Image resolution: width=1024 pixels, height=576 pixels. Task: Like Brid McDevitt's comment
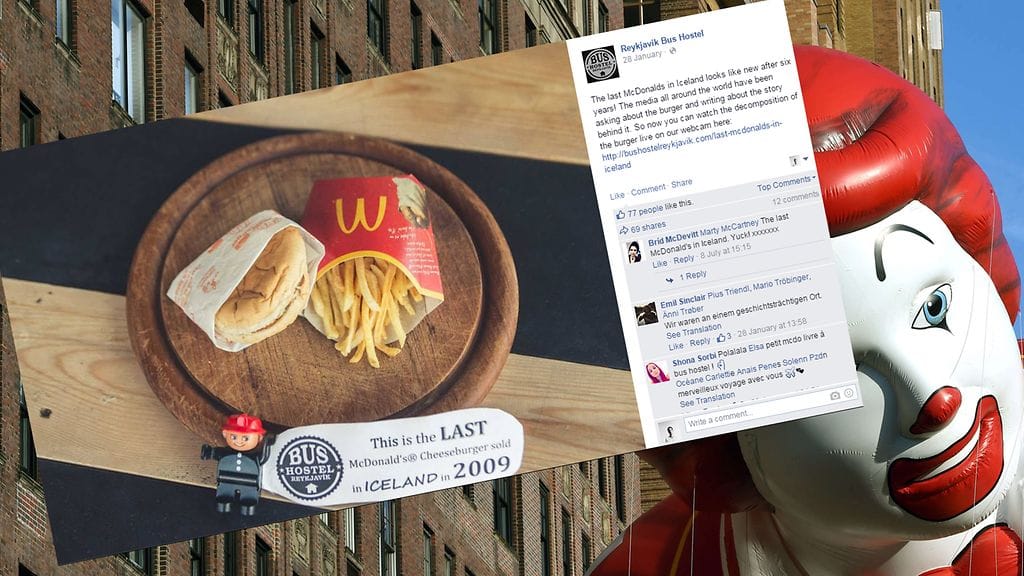tap(660, 264)
